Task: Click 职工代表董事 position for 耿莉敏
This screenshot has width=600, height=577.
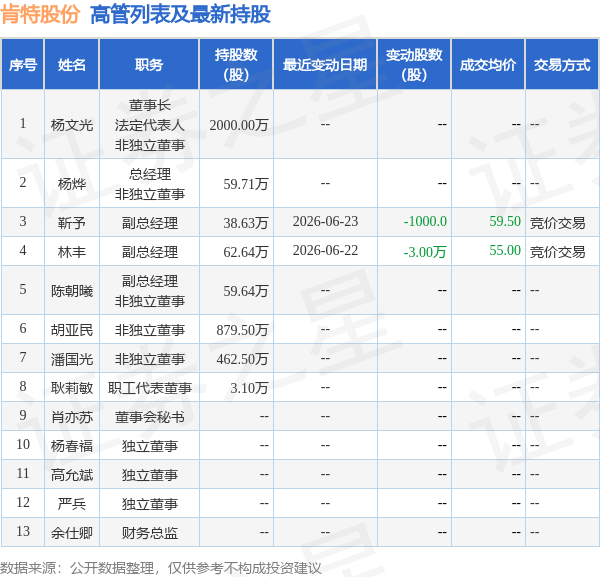Action: point(150,388)
